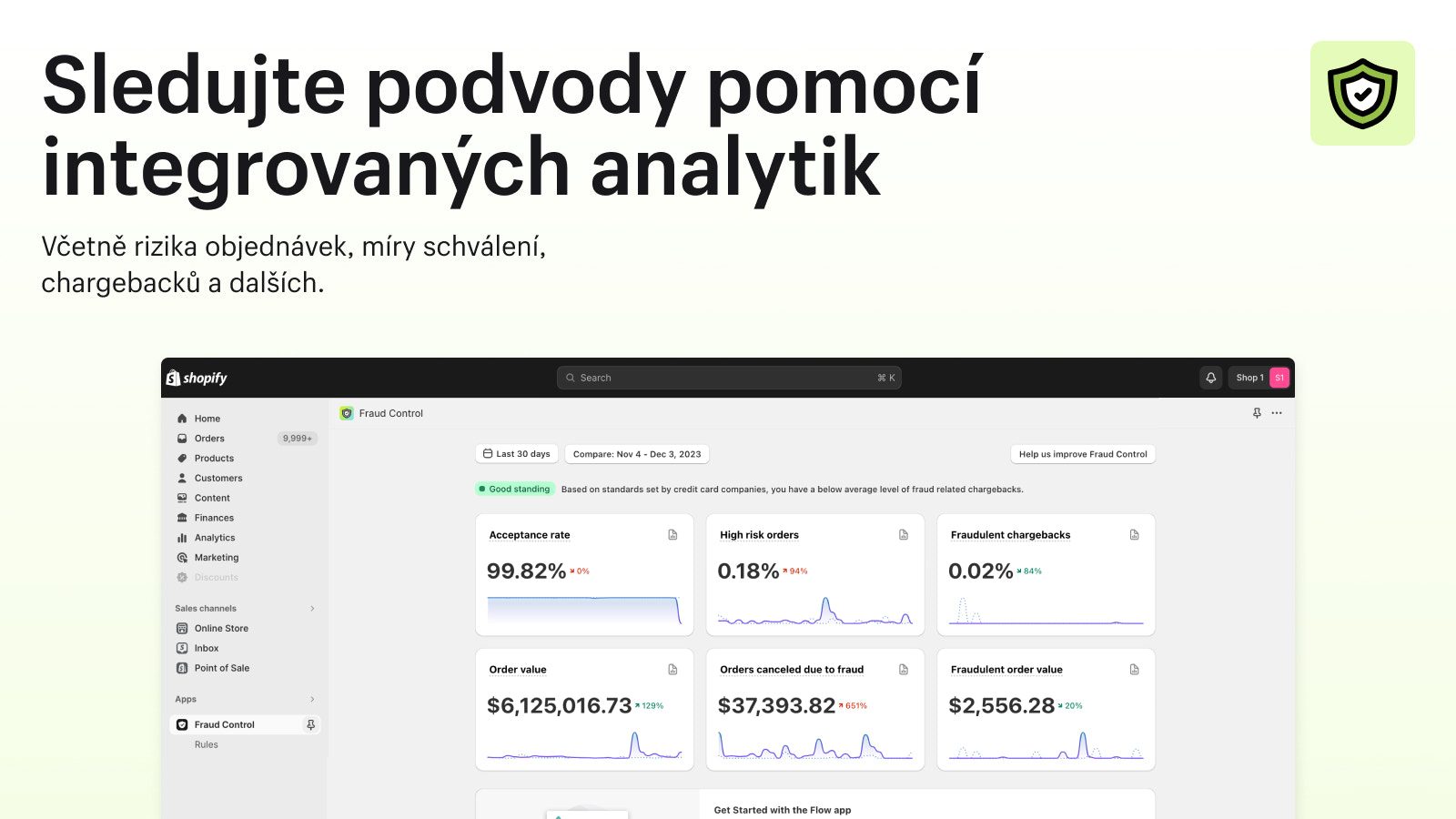Click the 99.82% acceptance rate value
The width and height of the screenshot is (1456, 819).
point(526,571)
